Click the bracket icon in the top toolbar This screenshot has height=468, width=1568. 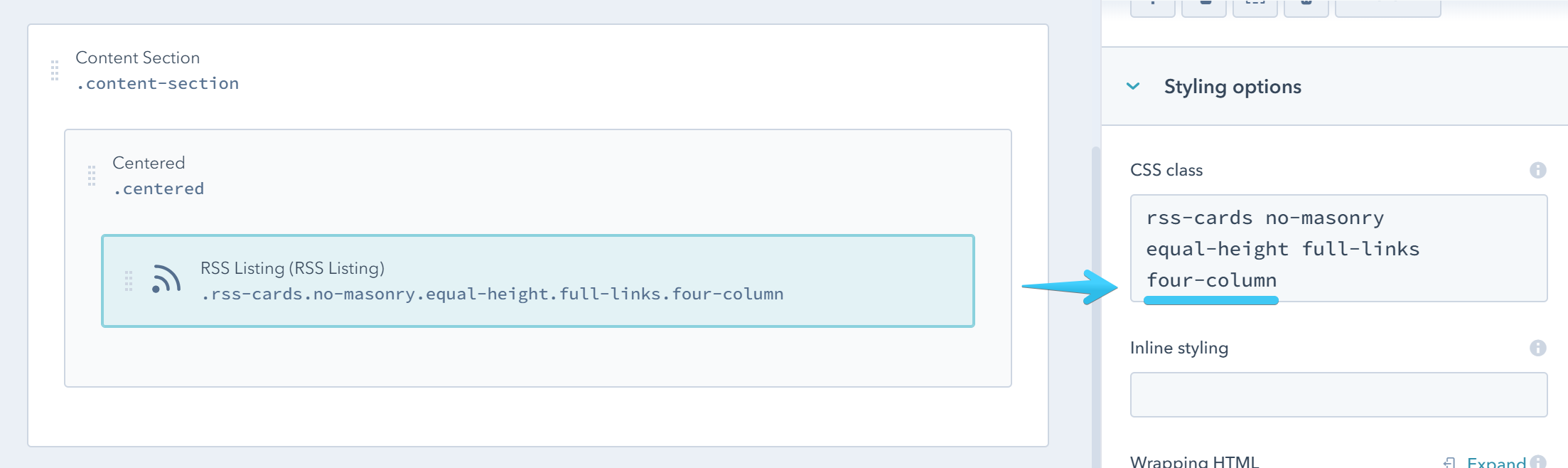[1255, 7]
